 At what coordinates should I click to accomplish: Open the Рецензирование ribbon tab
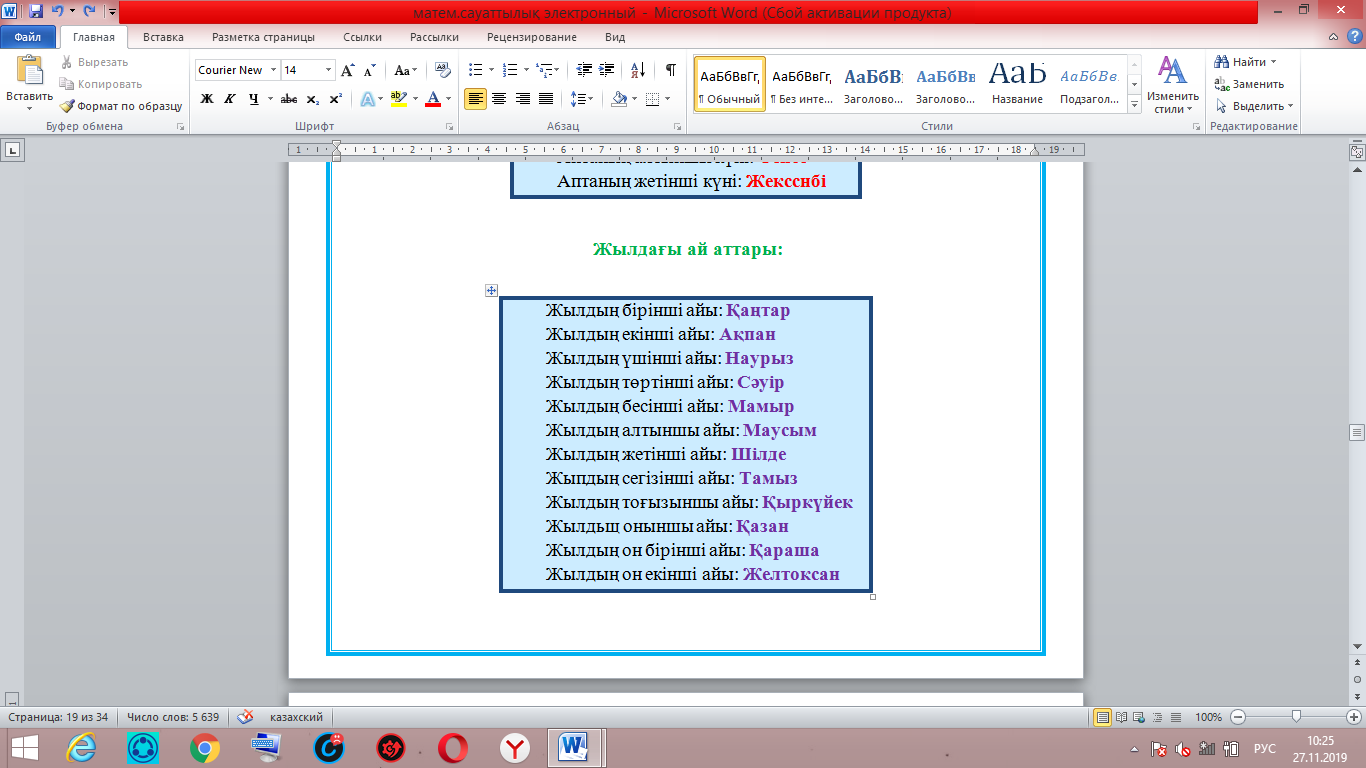click(531, 37)
